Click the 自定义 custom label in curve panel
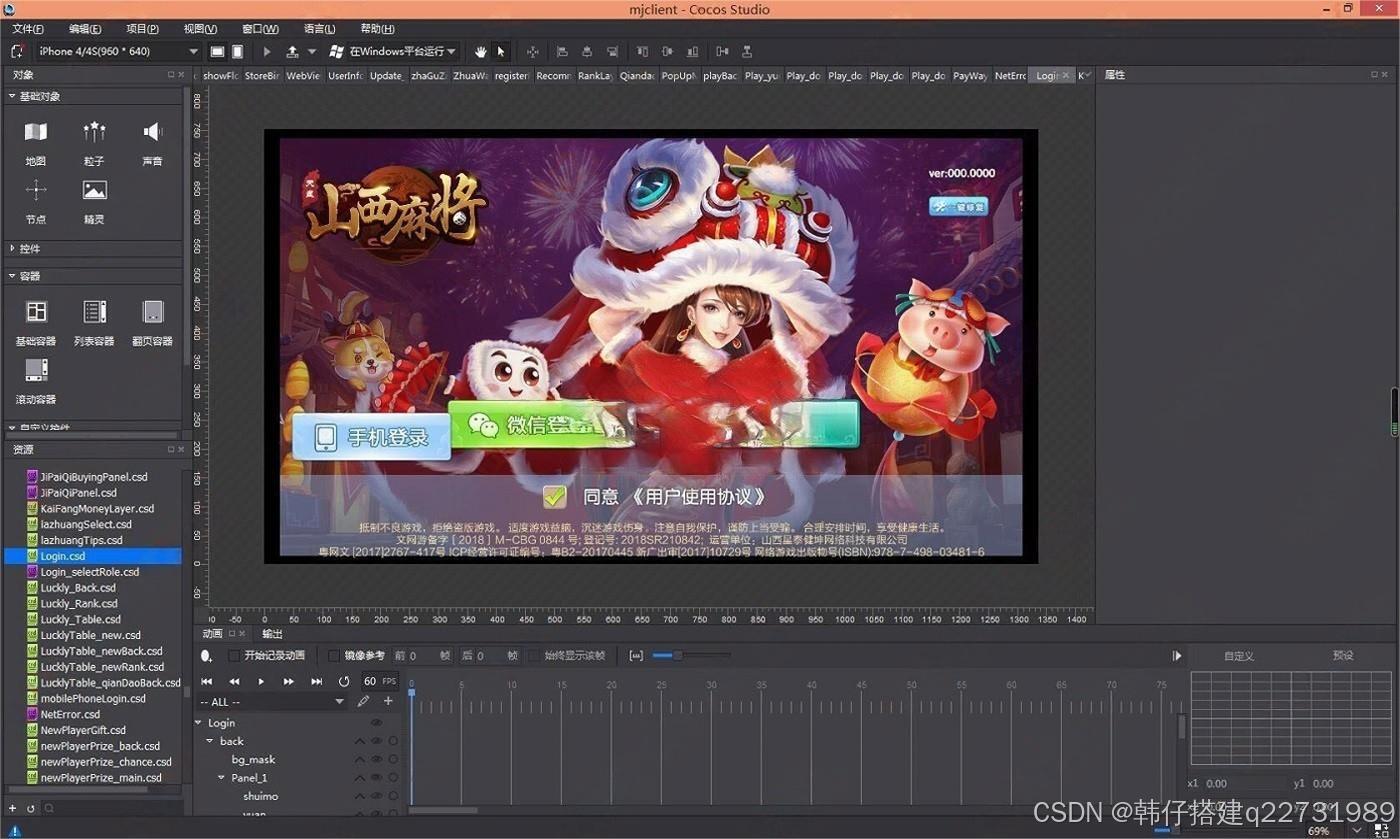The image size is (1400, 839). 1239,656
